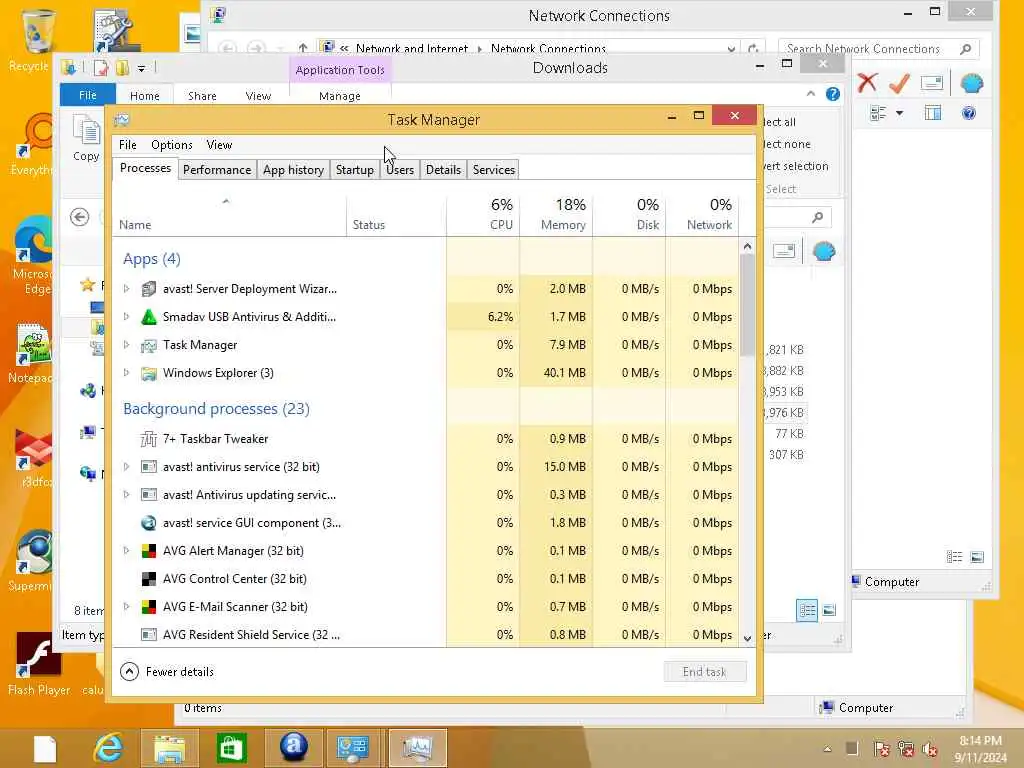The image size is (1024, 768).
Task: Show hidden system tray icons
Action: pyautogui.click(x=827, y=749)
